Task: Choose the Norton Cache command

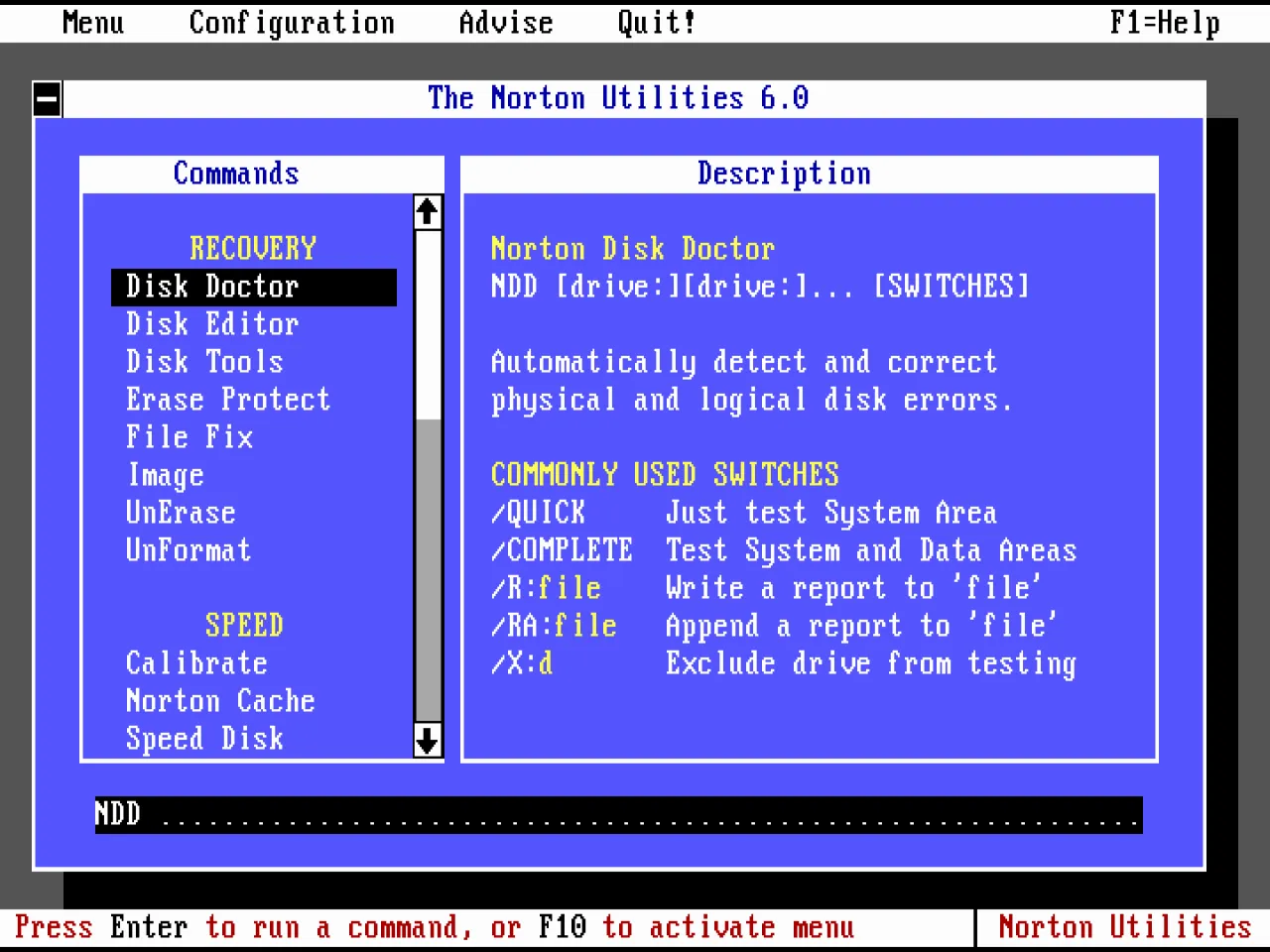Action: point(220,701)
